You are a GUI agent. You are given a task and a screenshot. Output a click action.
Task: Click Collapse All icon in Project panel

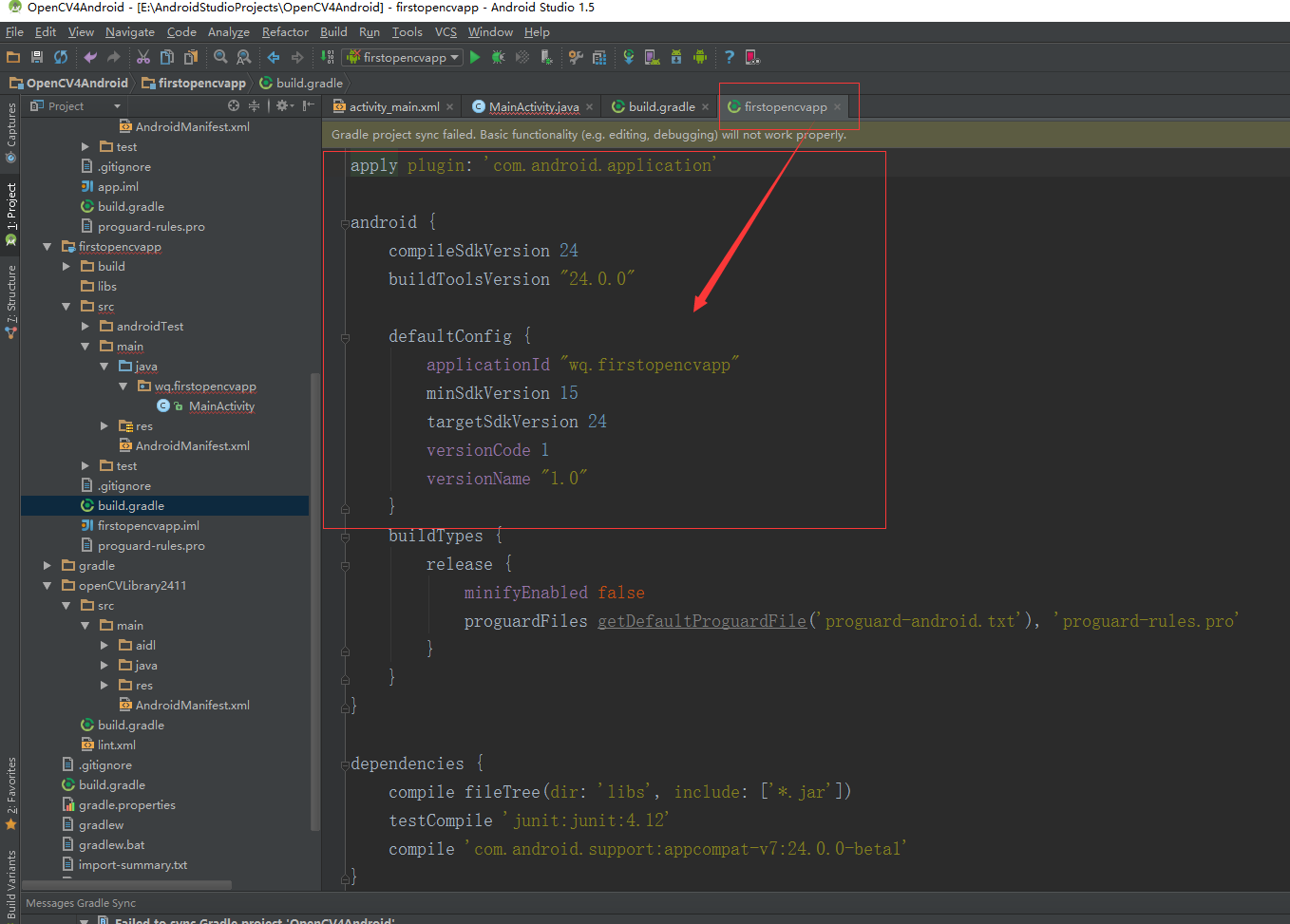(x=254, y=105)
